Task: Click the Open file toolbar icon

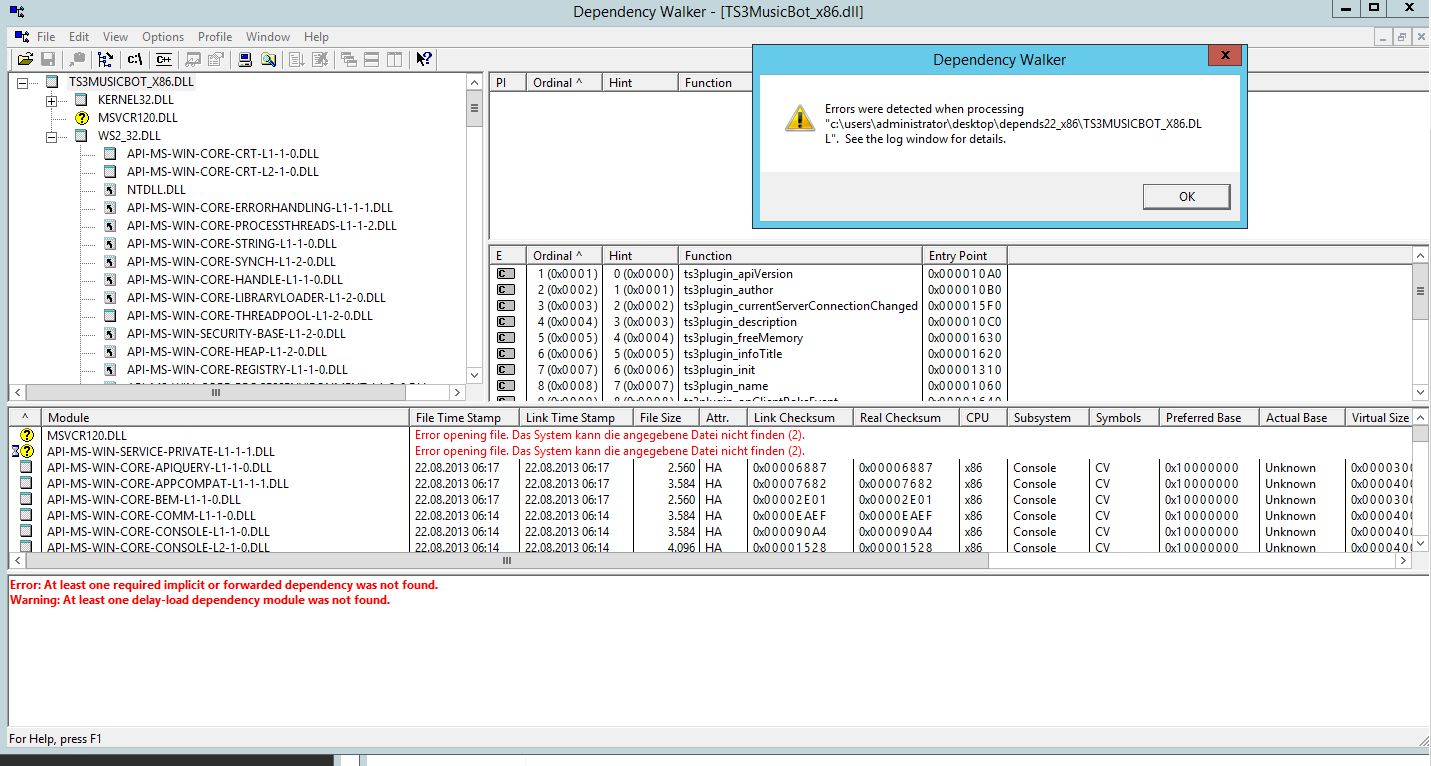Action: click(x=26, y=59)
